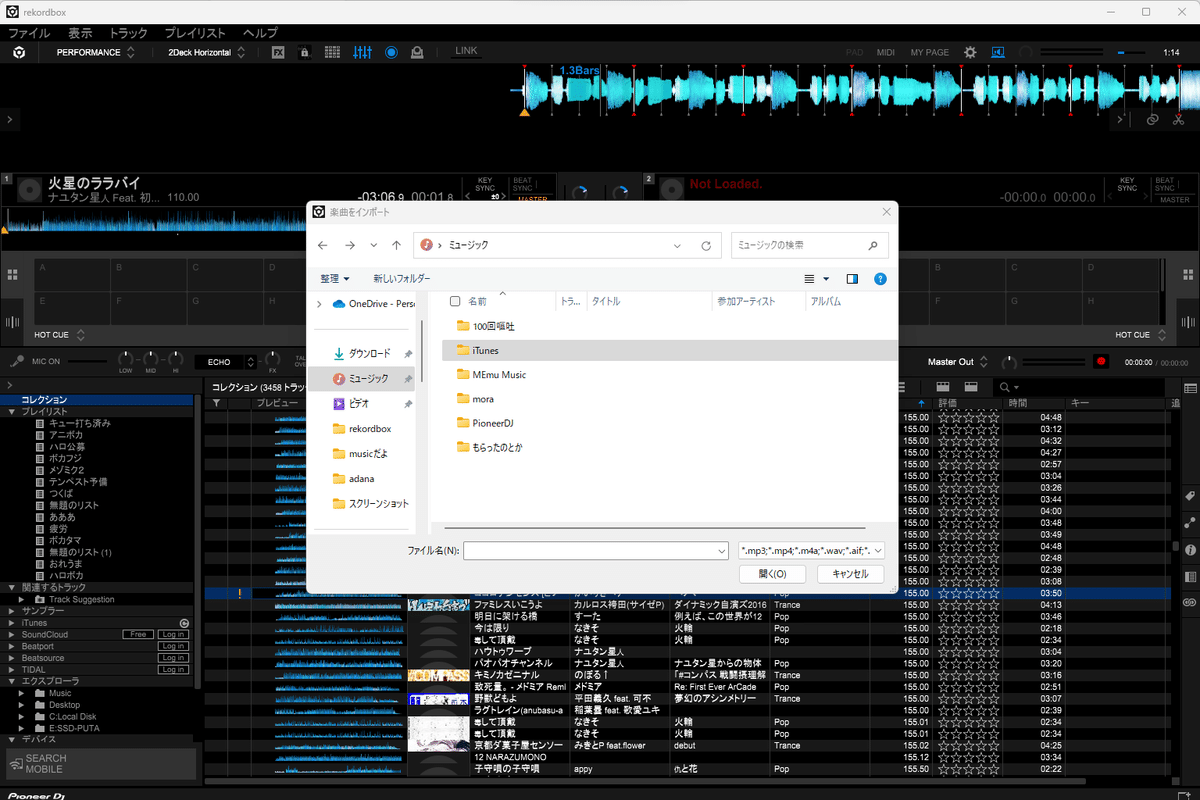Adjust the Master Out level knob
Screen dimensions: 1200x800
[1008, 361]
